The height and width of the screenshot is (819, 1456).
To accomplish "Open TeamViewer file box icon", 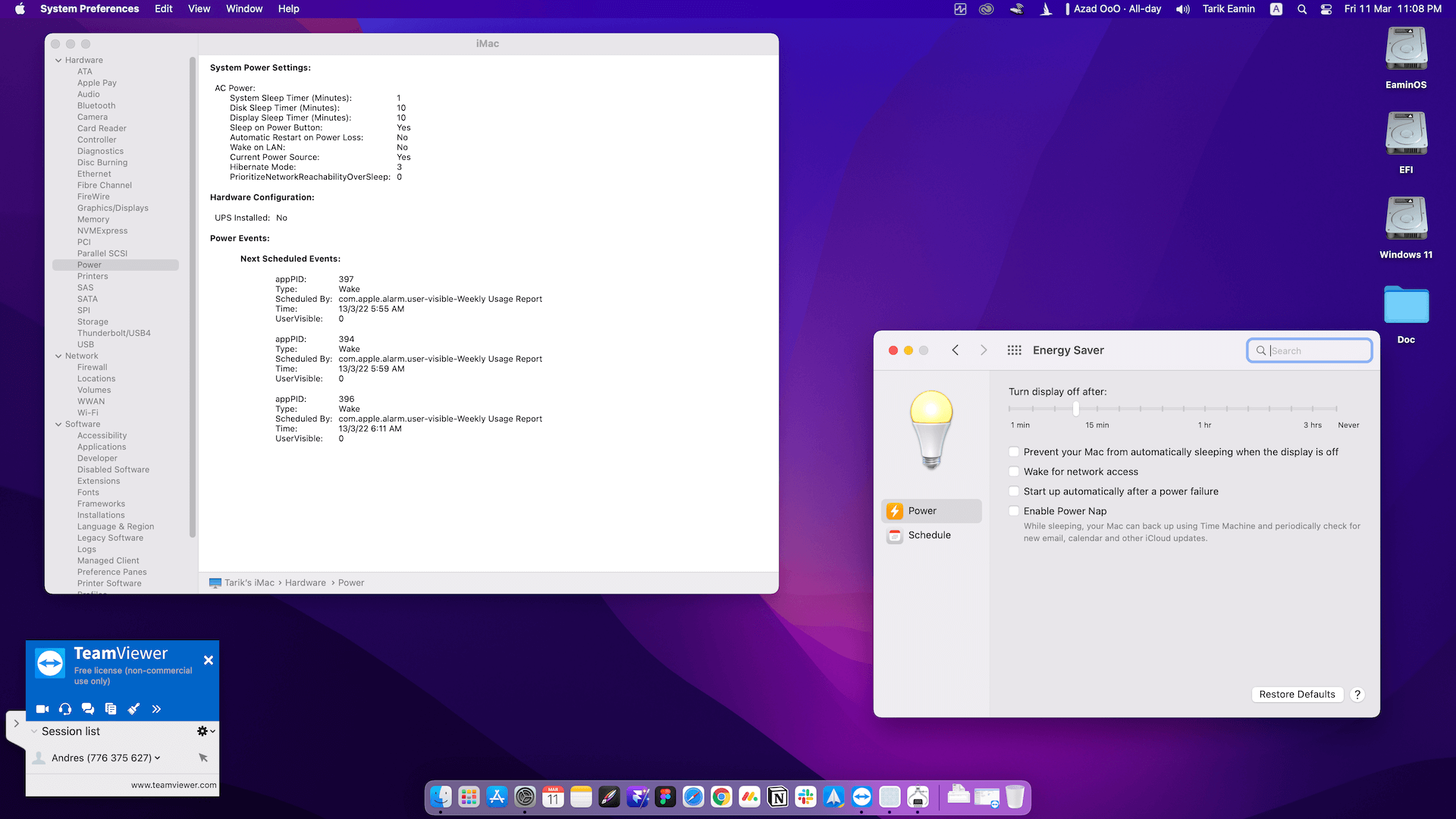I will click(111, 709).
